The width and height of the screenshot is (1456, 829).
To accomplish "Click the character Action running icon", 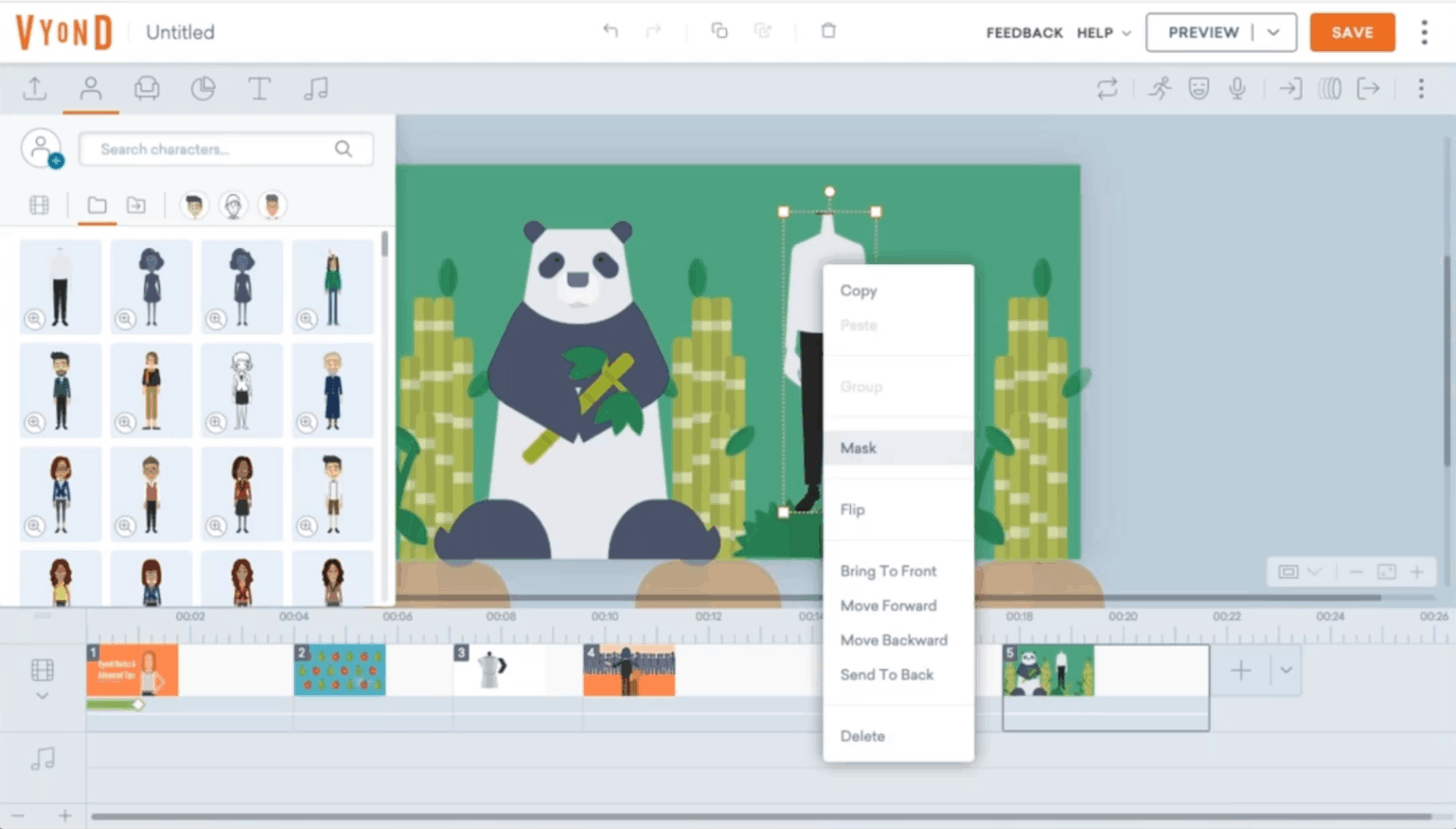I will coord(1159,89).
